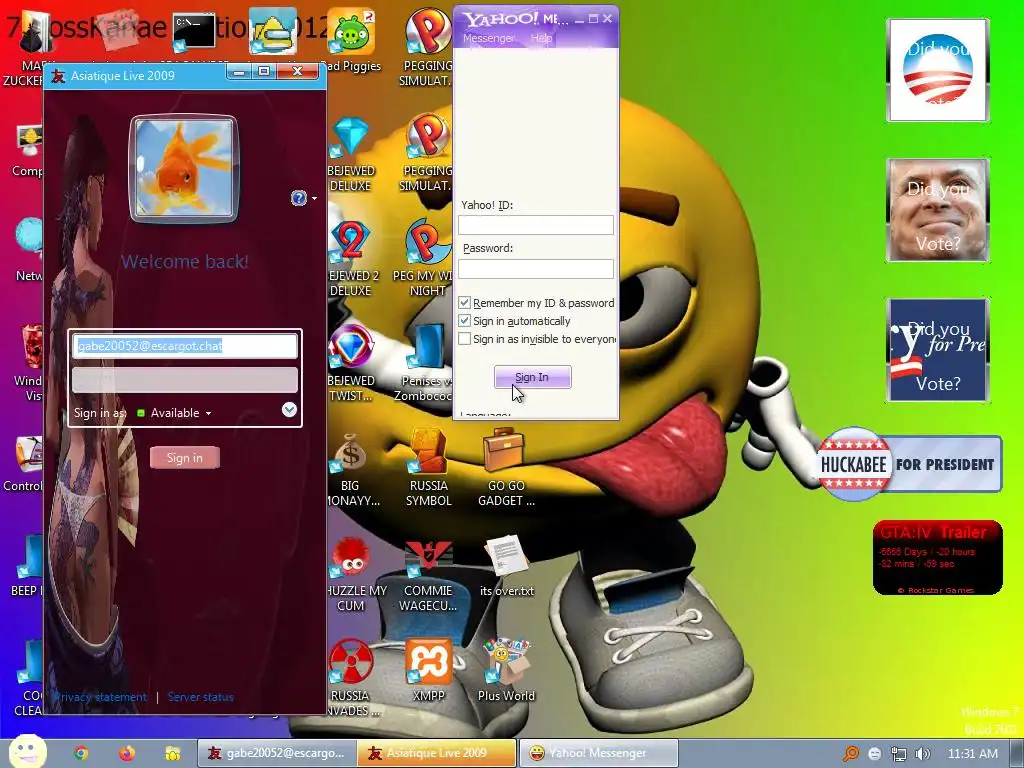Open the Bejeweled Twist desktop icon

point(351,363)
